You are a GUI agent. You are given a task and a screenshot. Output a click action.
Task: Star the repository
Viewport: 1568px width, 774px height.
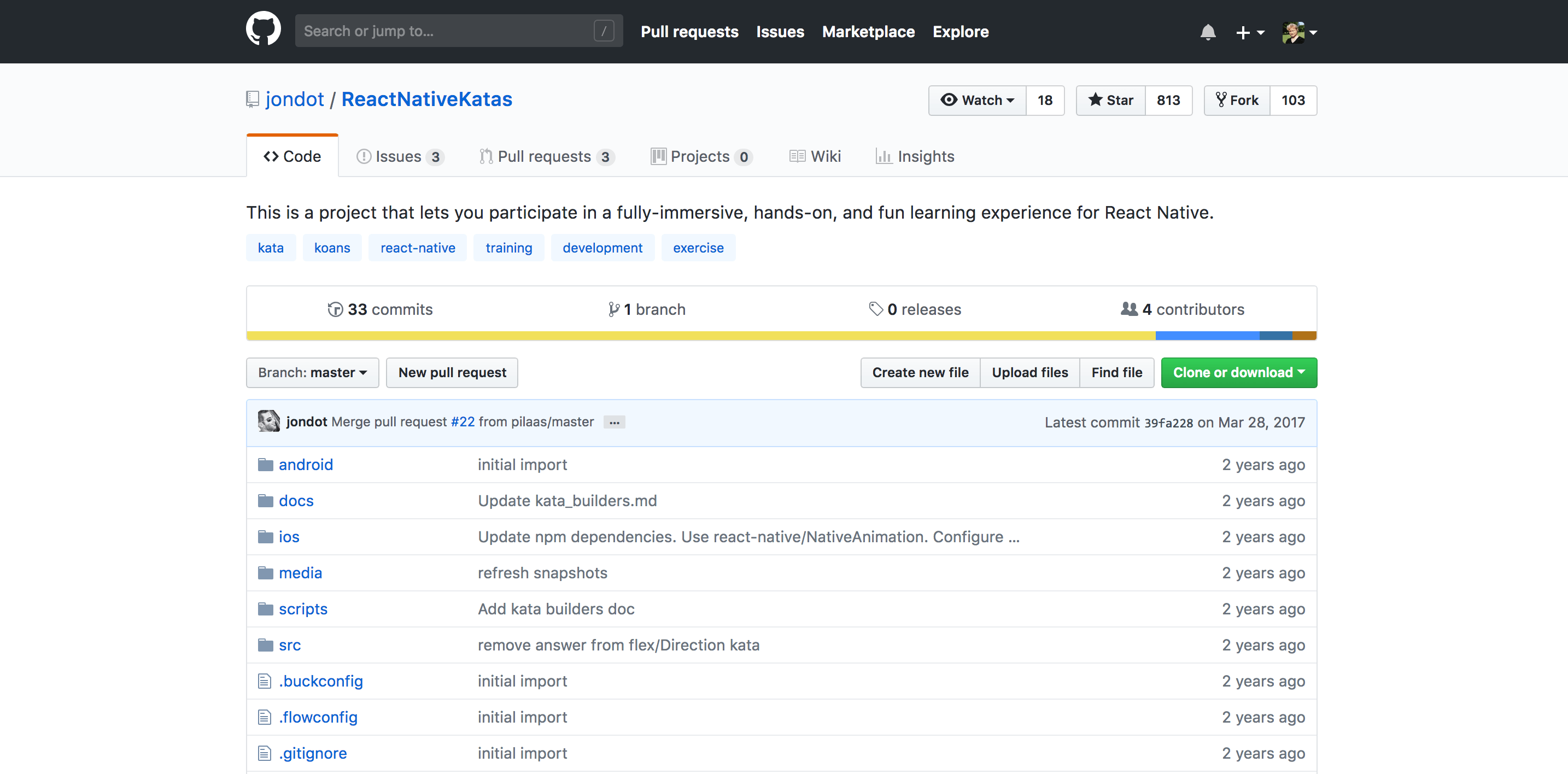click(1111, 101)
